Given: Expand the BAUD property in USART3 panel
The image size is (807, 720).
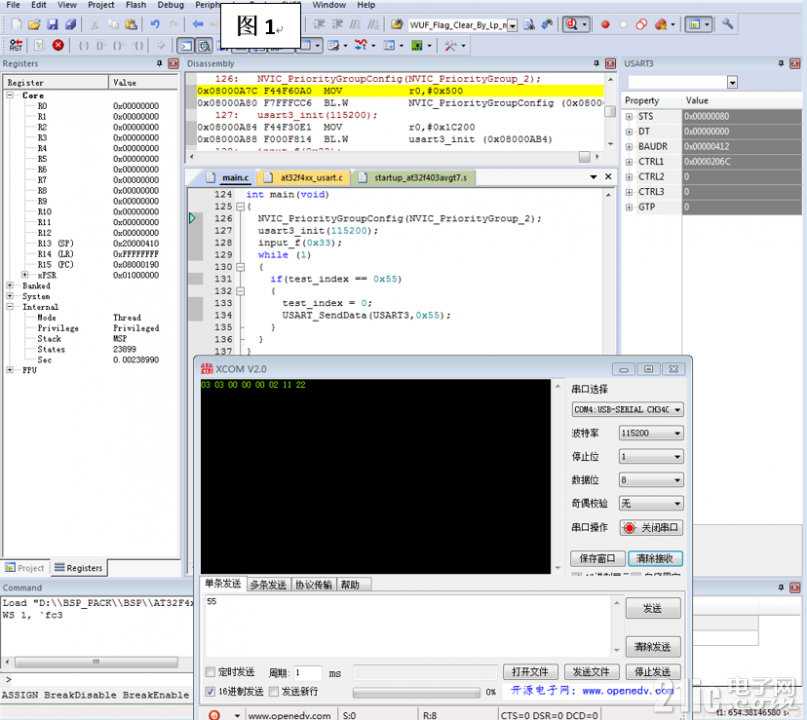Looking at the screenshot, I should point(629,147).
